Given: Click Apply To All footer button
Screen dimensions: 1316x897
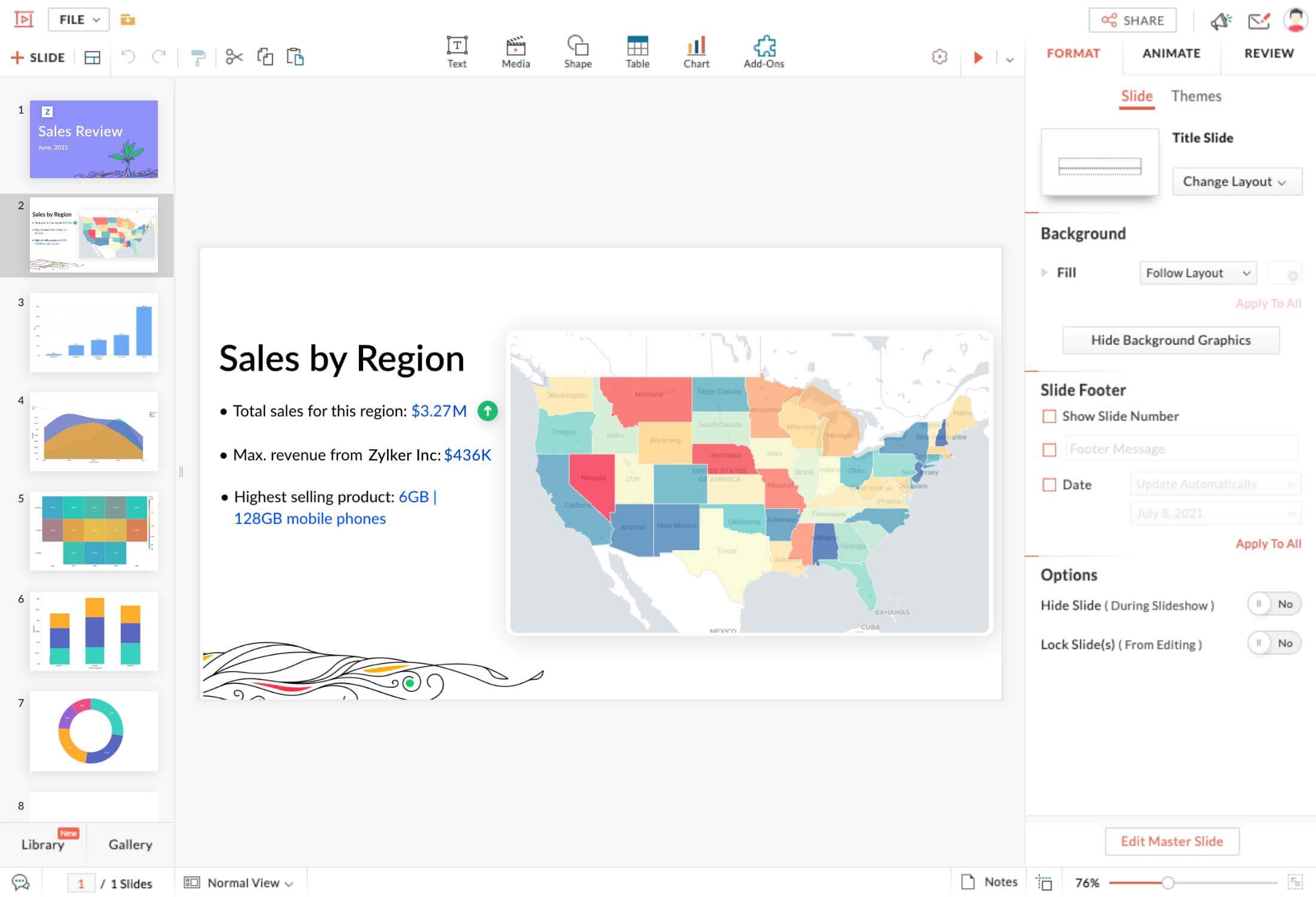Looking at the screenshot, I should pyautogui.click(x=1269, y=542).
